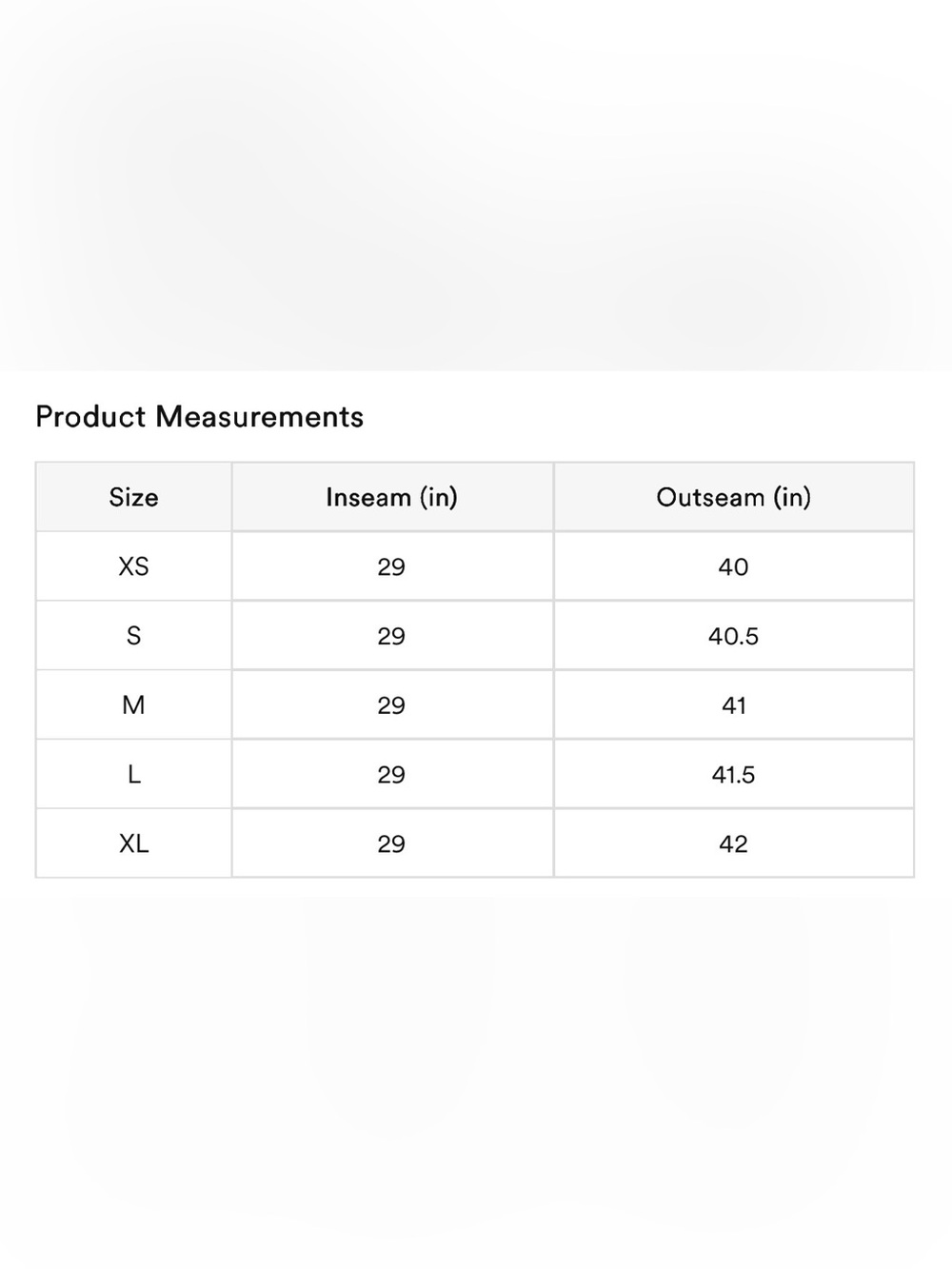The height and width of the screenshot is (1269, 952).
Task: Click the blurred product image above the table
Action: 476,186
